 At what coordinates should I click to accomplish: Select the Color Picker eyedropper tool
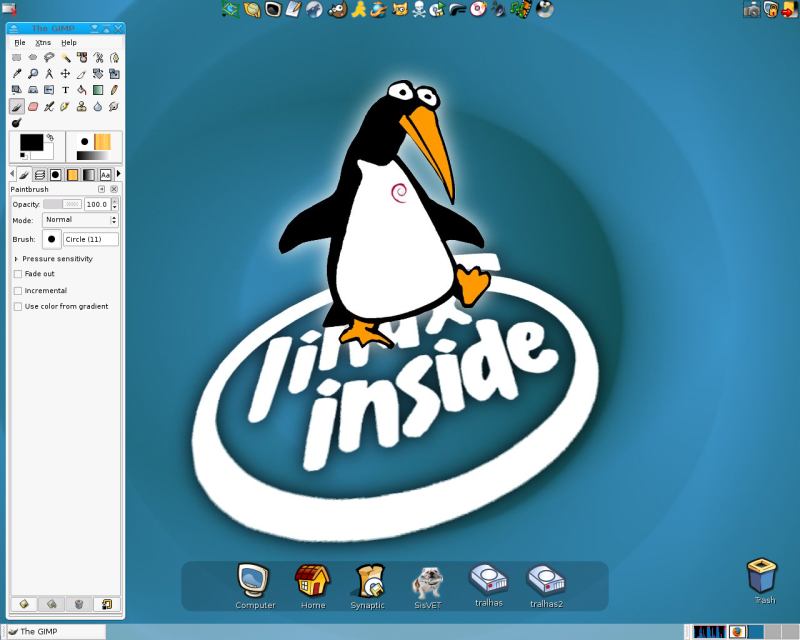[16, 74]
